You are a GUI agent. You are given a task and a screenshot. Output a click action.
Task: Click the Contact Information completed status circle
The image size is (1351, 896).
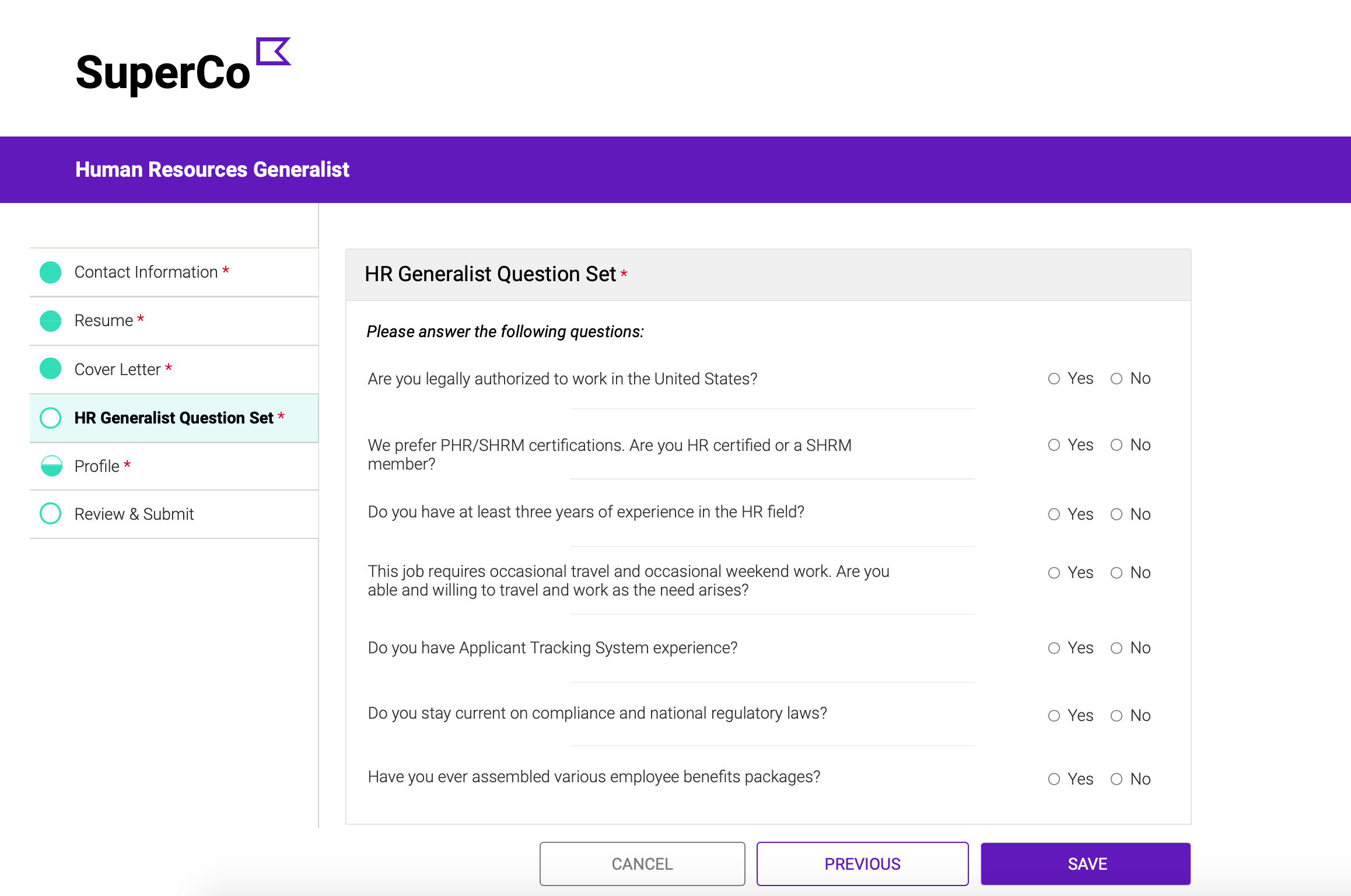[x=51, y=272]
